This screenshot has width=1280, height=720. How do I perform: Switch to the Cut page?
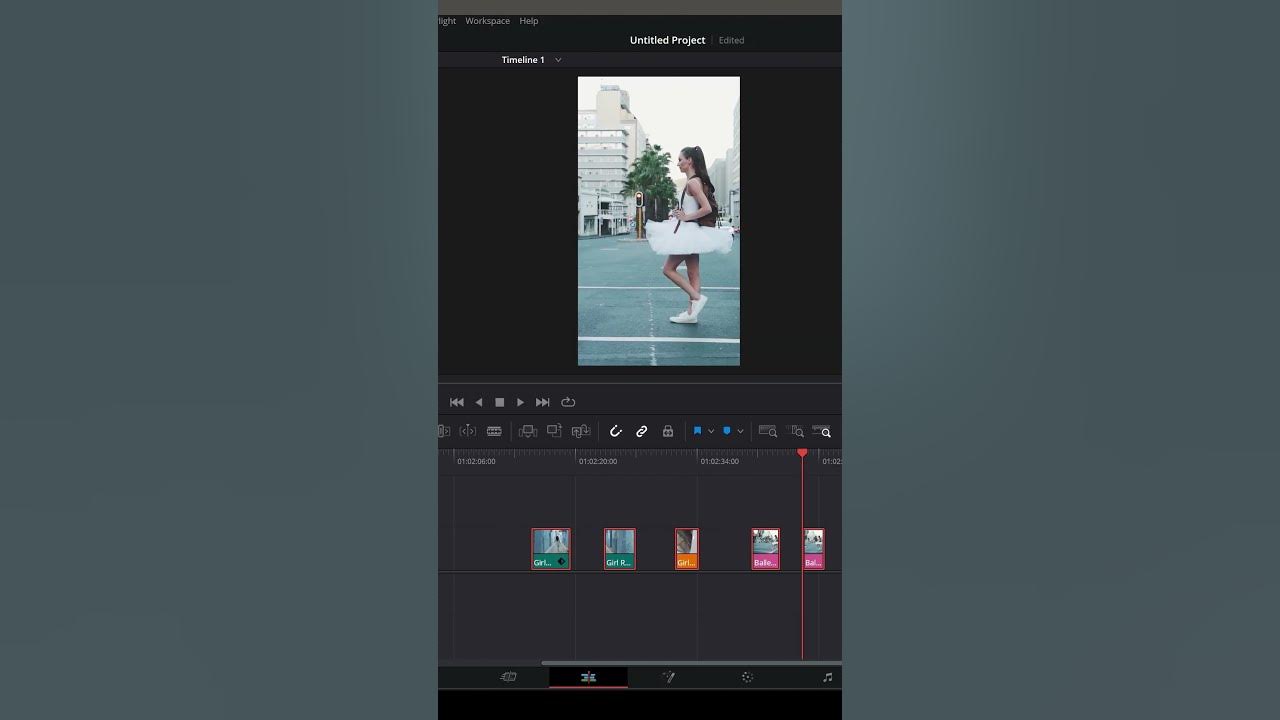tap(508, 677)
